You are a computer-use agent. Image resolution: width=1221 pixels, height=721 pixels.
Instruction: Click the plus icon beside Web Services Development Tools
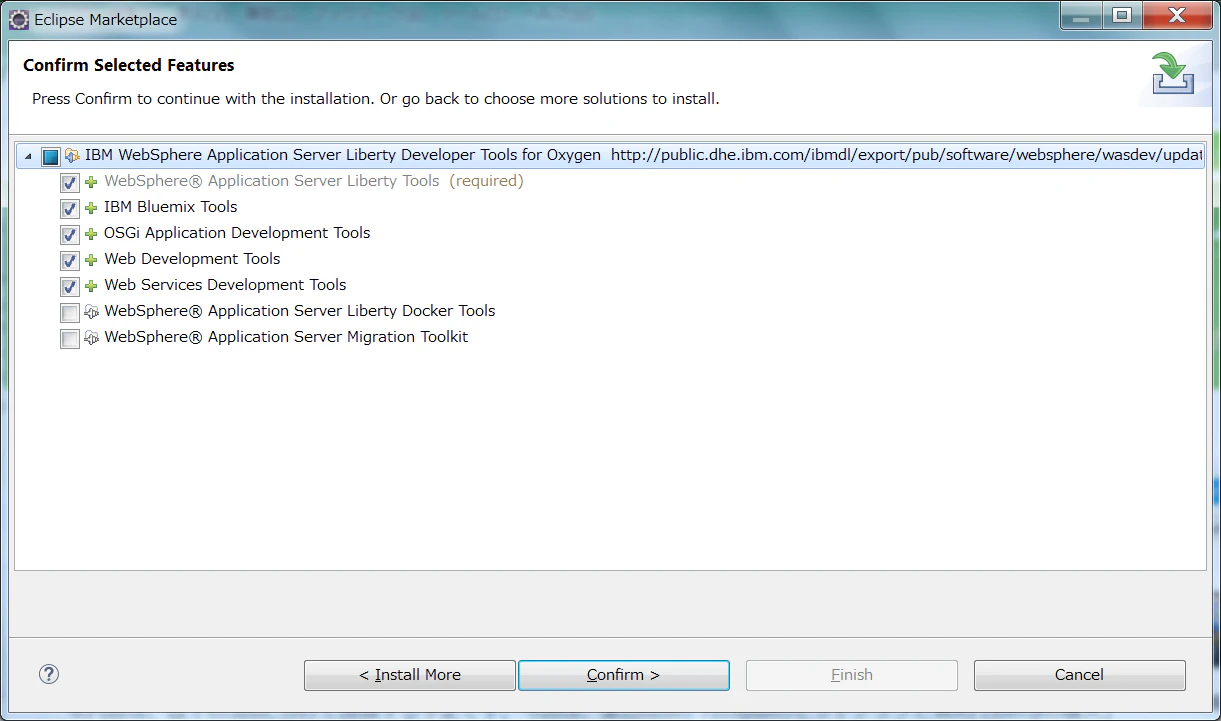[91, 286]
